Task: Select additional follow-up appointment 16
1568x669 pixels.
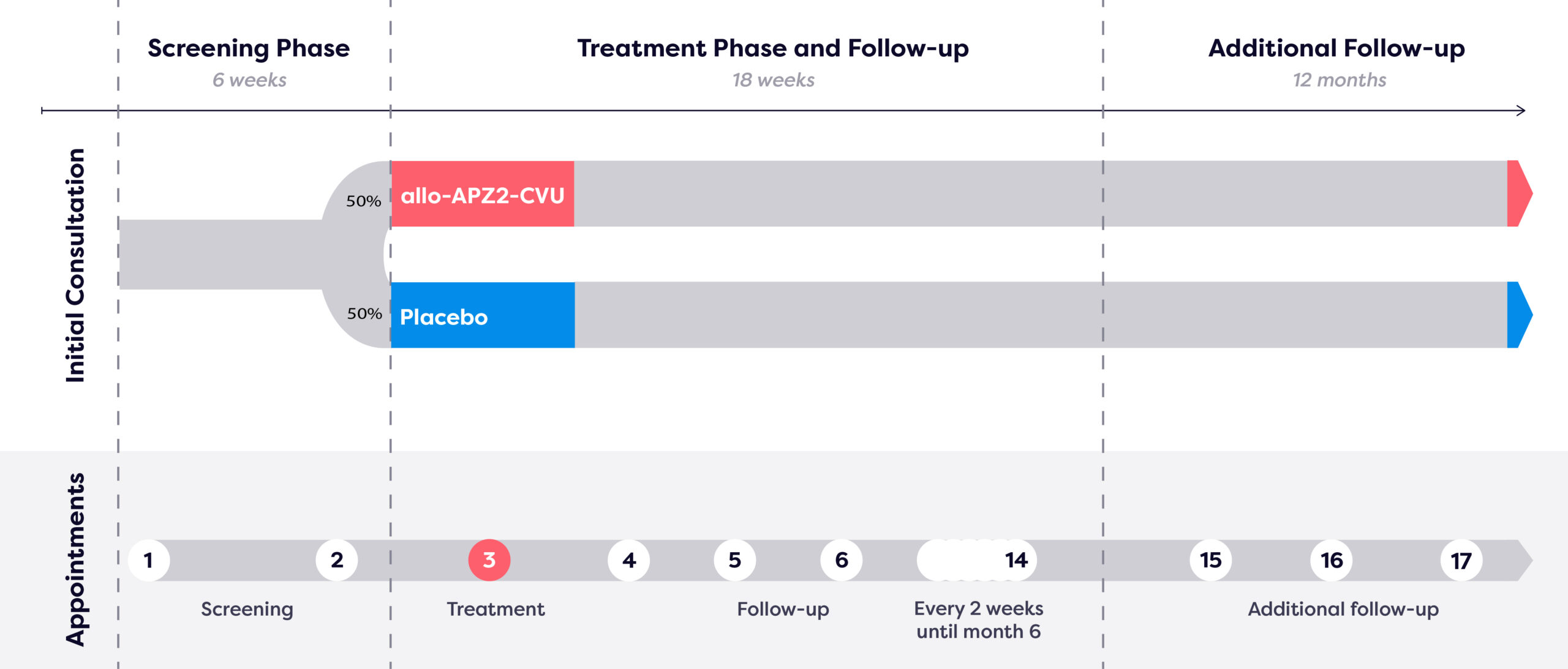Action: tap(1332, 560)
